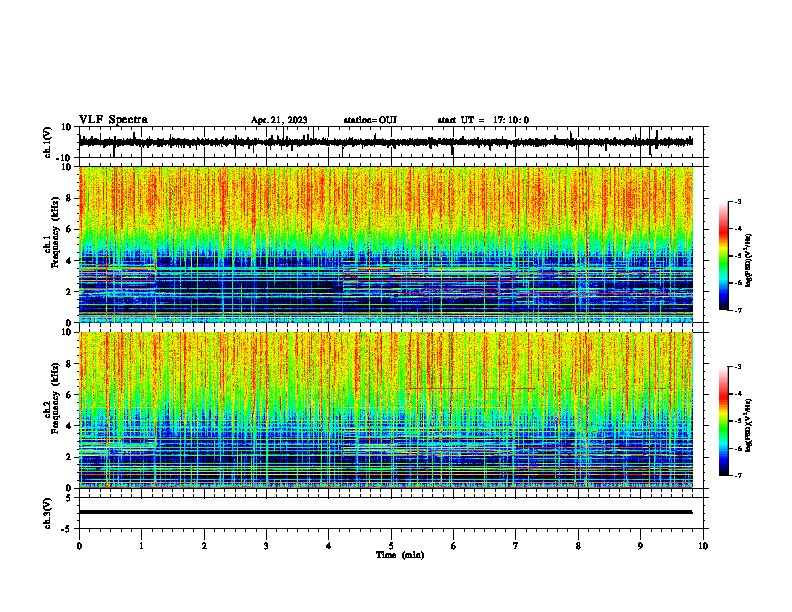The height and width of the screenshot is (612, 792).
Task: Click the "8" frequency tick of ch.1 spectrogram
Action: coord(69,198)
